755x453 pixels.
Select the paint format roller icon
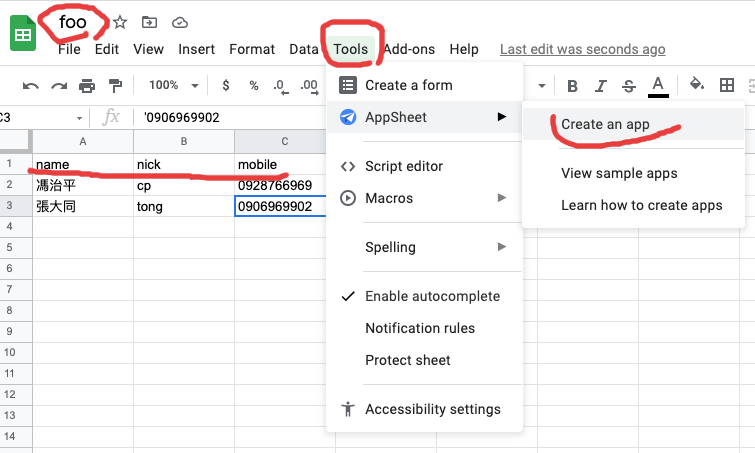click(115, 86)
